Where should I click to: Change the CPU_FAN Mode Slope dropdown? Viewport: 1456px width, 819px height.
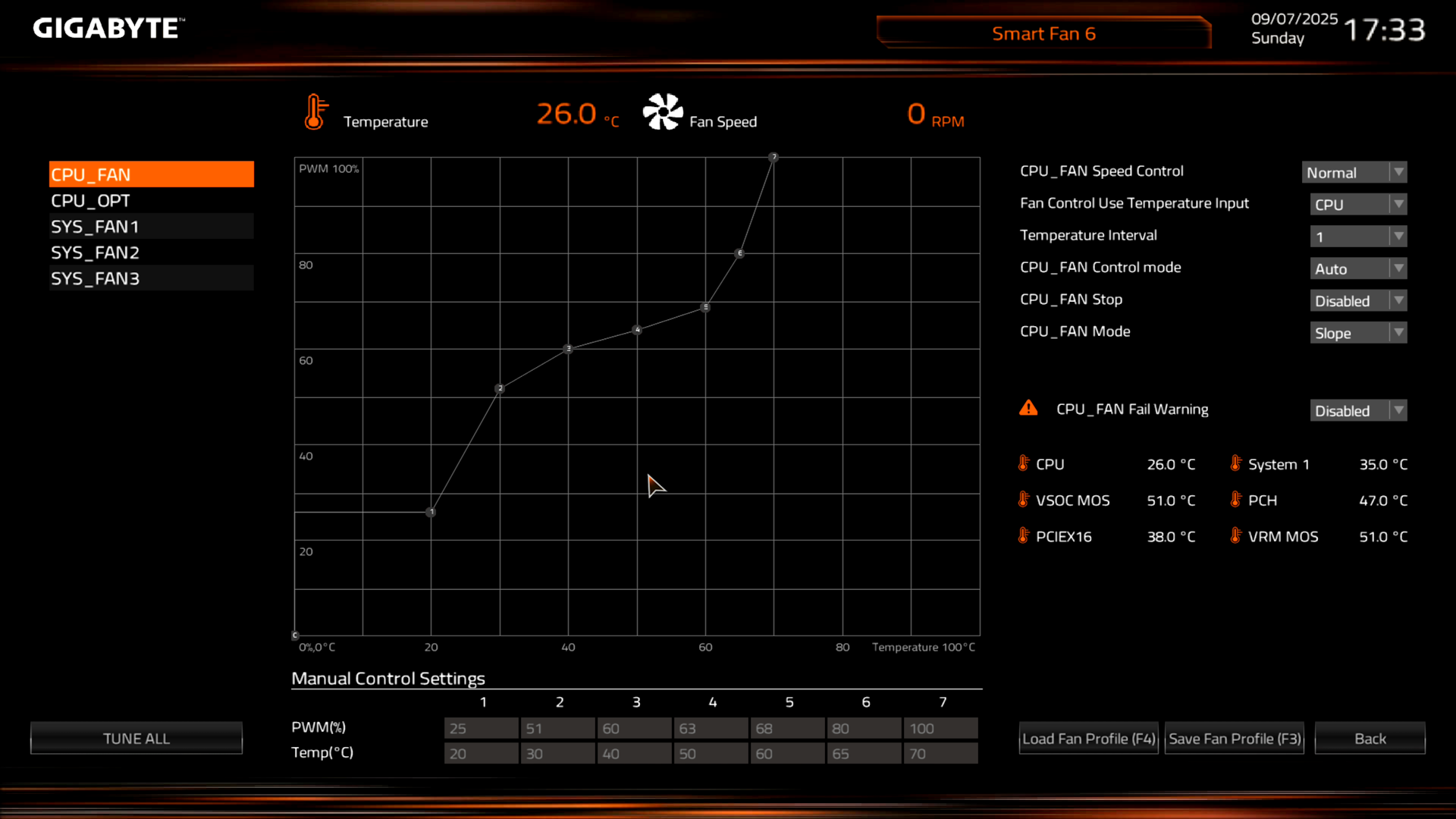tap(1357, 333)
